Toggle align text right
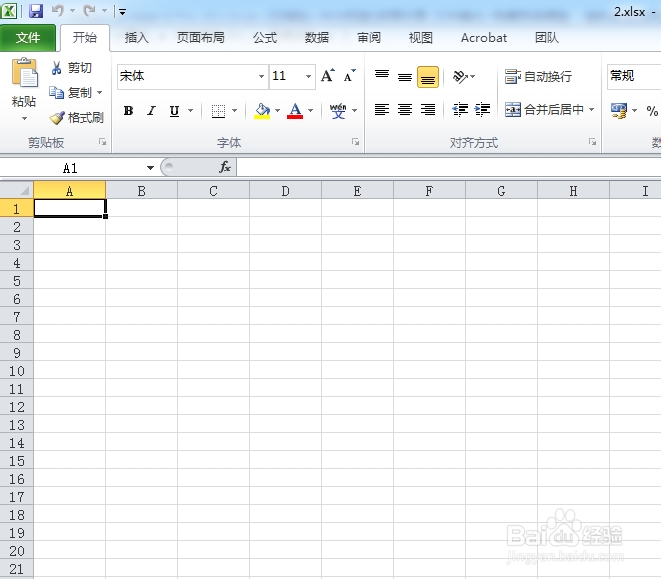 coord(427,110)
